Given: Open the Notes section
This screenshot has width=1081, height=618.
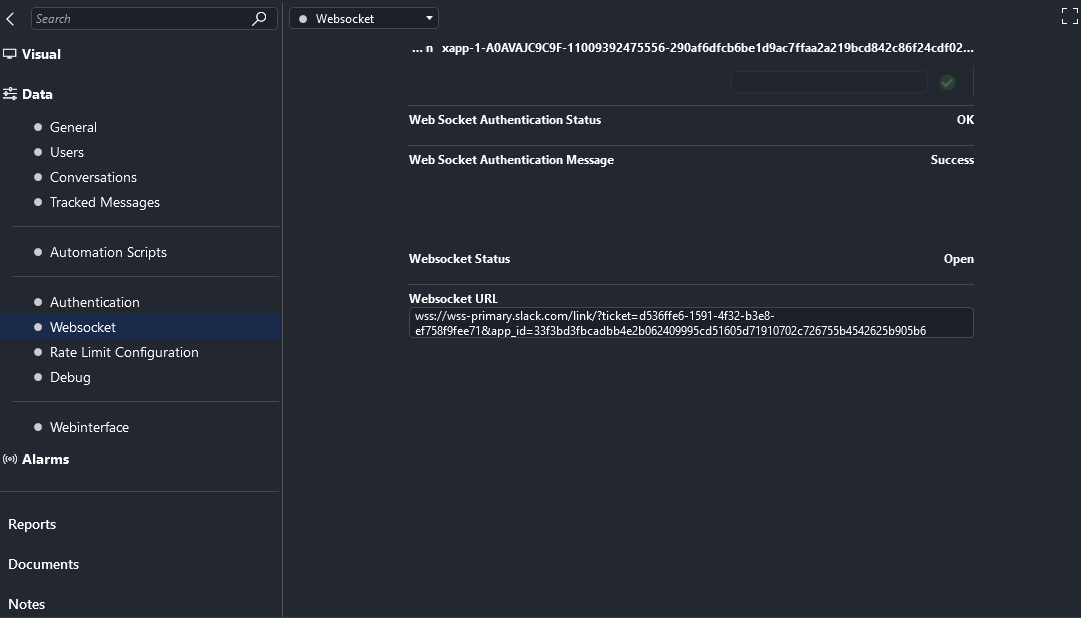Looking at the screenshot, I should coord(26,604).
